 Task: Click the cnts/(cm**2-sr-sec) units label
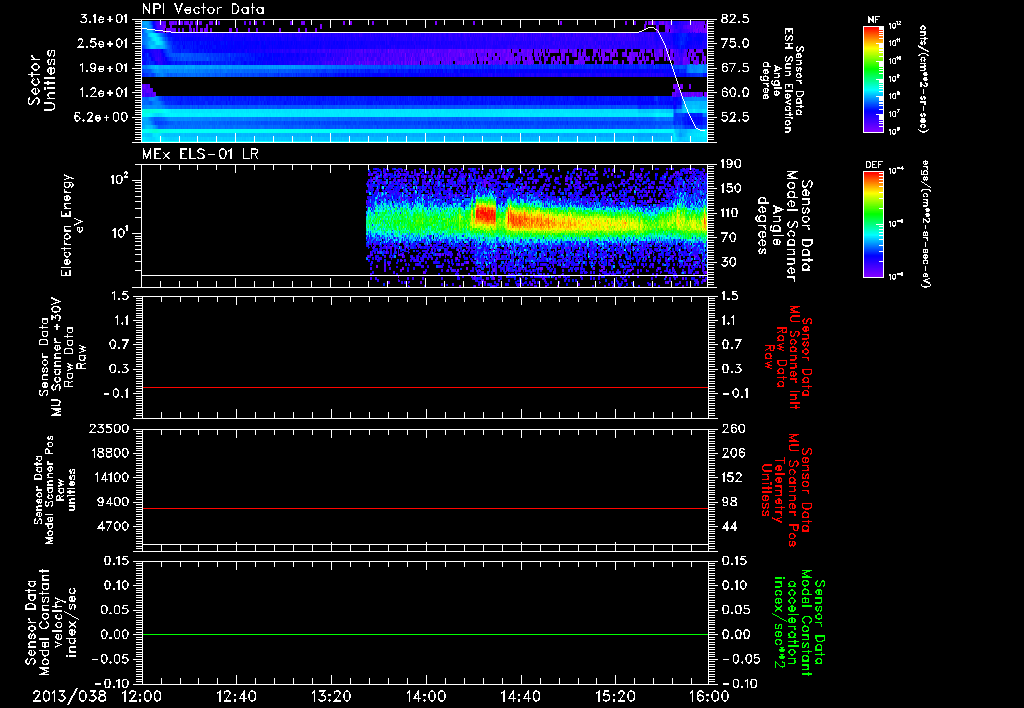click(x=923, y=78)
